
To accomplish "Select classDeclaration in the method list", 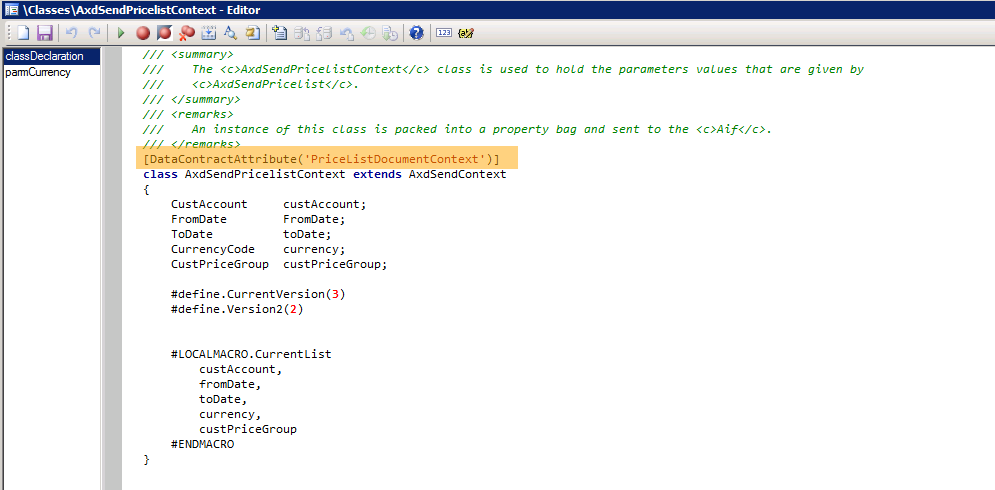I will pos(44,56).
